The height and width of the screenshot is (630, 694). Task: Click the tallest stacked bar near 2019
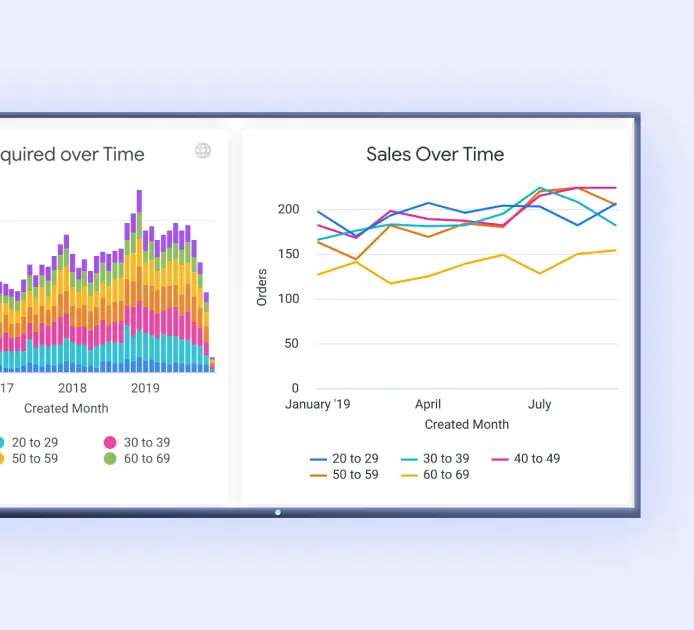(x=139, y=281)
